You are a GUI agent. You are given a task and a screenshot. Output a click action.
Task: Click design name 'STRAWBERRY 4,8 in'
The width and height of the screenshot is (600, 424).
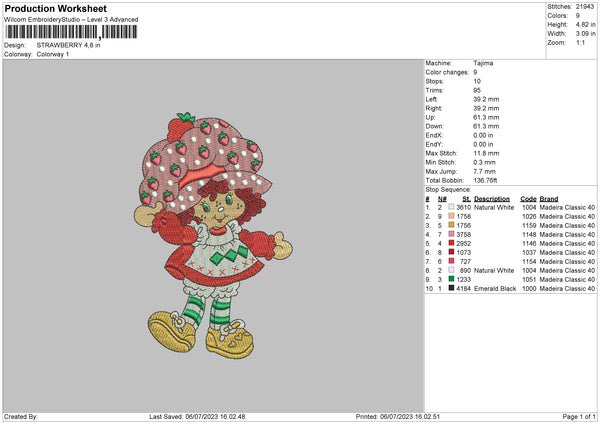point(68,45)
